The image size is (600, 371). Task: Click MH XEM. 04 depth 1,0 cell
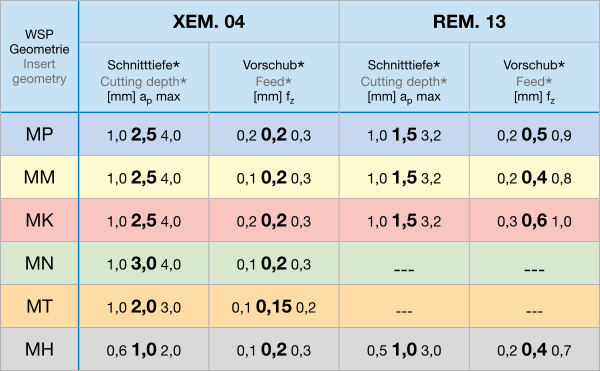[x=143, y=349]
